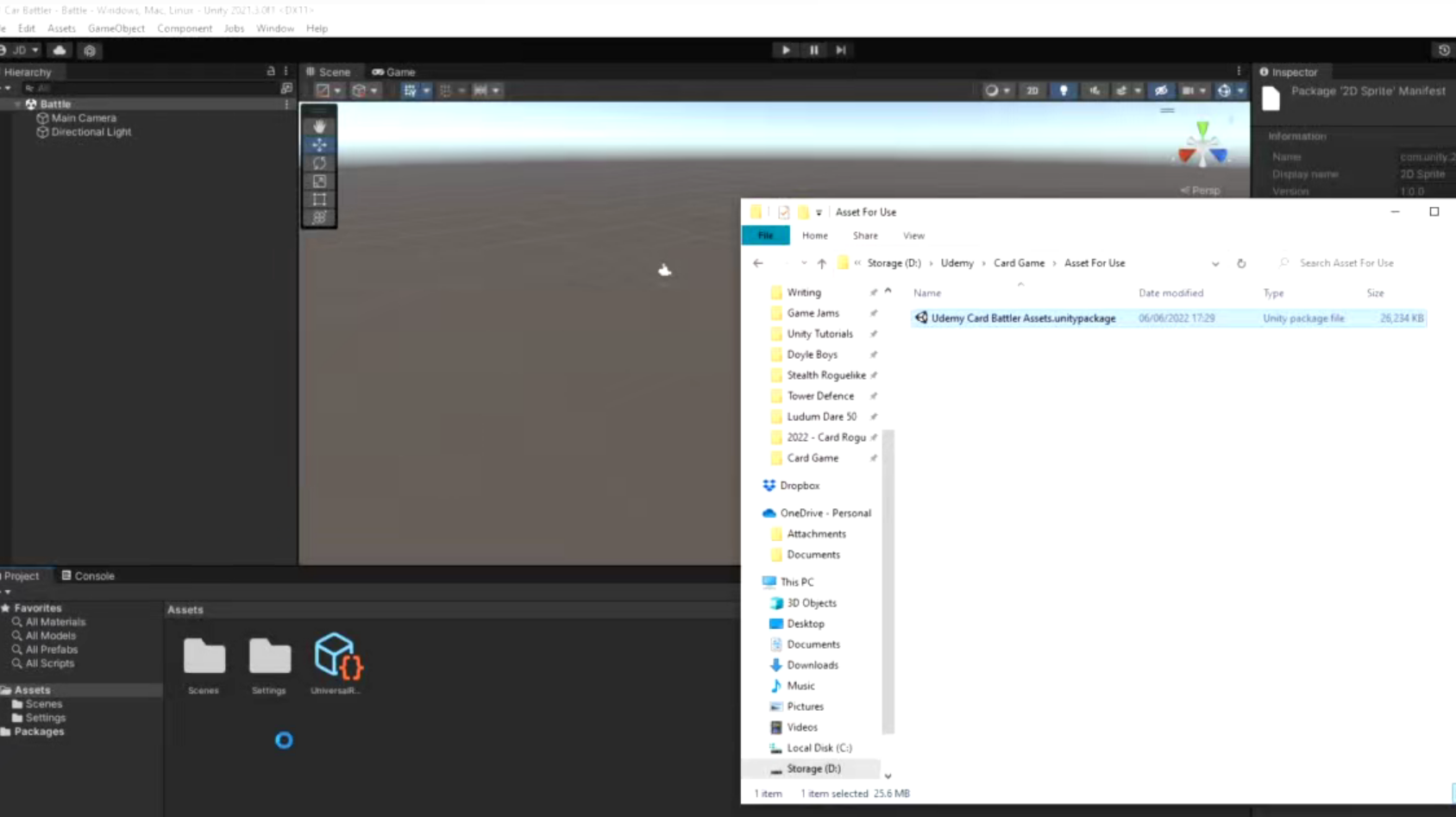Viewport: 1456px width, 817px height.
Task: Go back in Explorer navigation
Action: (x=757, y=263)
